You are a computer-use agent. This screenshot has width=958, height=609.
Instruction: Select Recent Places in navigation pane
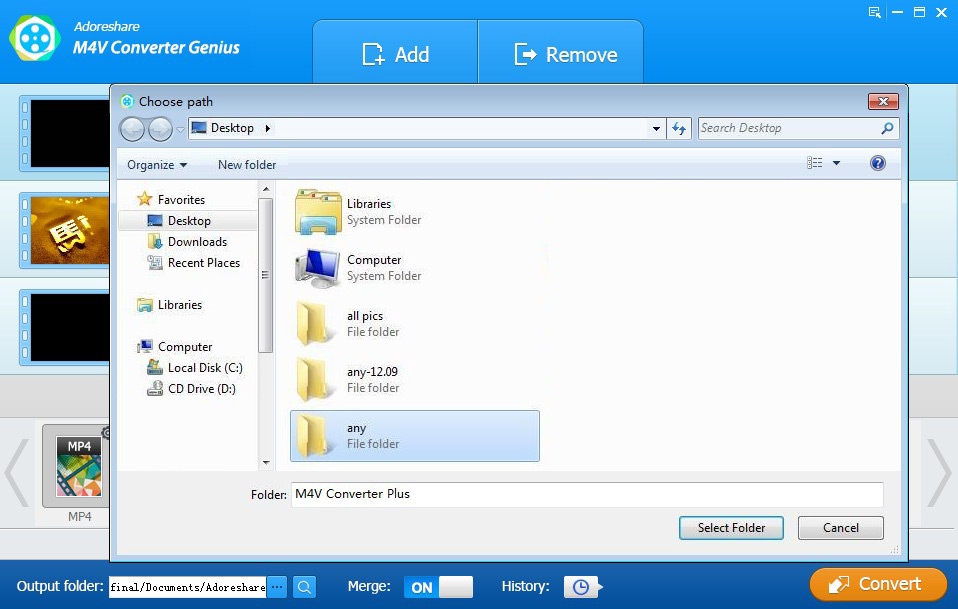[193, 263]
